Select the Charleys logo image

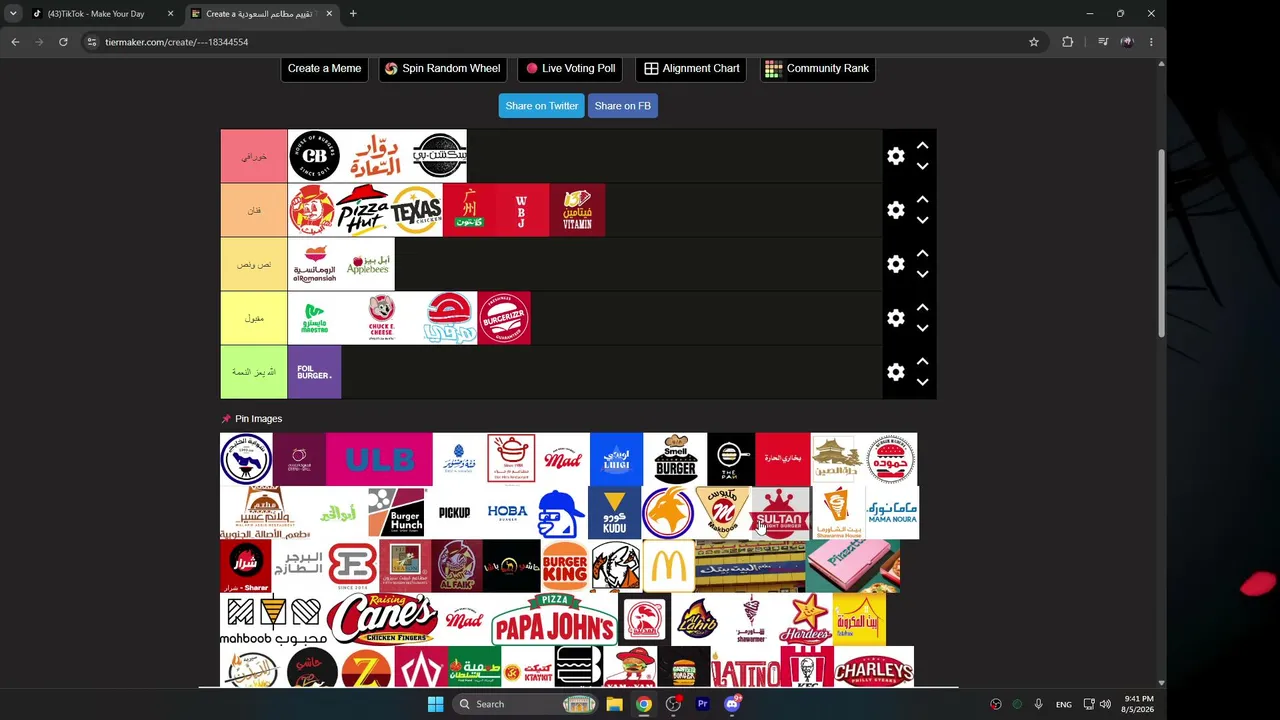click(x=874, y=667)
